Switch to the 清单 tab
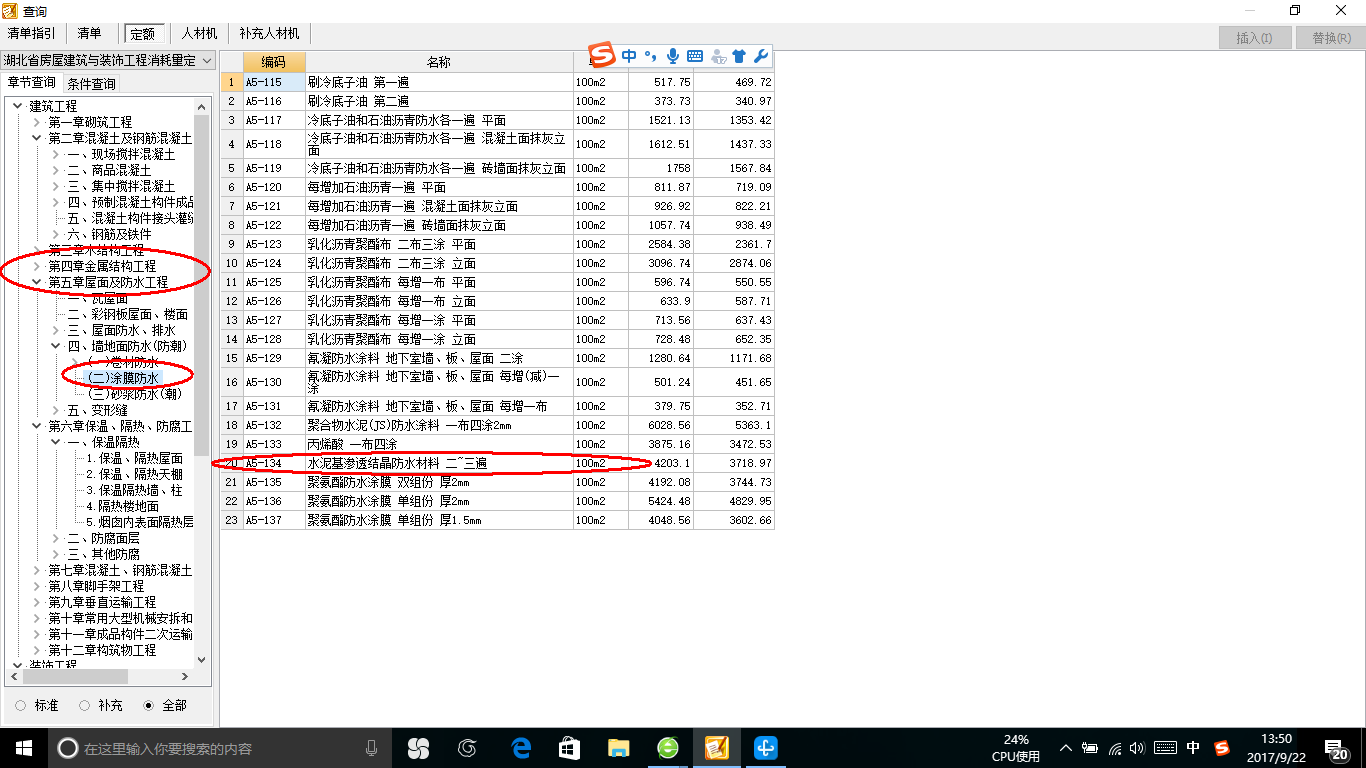The image size is (1366, 768). point(90,33)
